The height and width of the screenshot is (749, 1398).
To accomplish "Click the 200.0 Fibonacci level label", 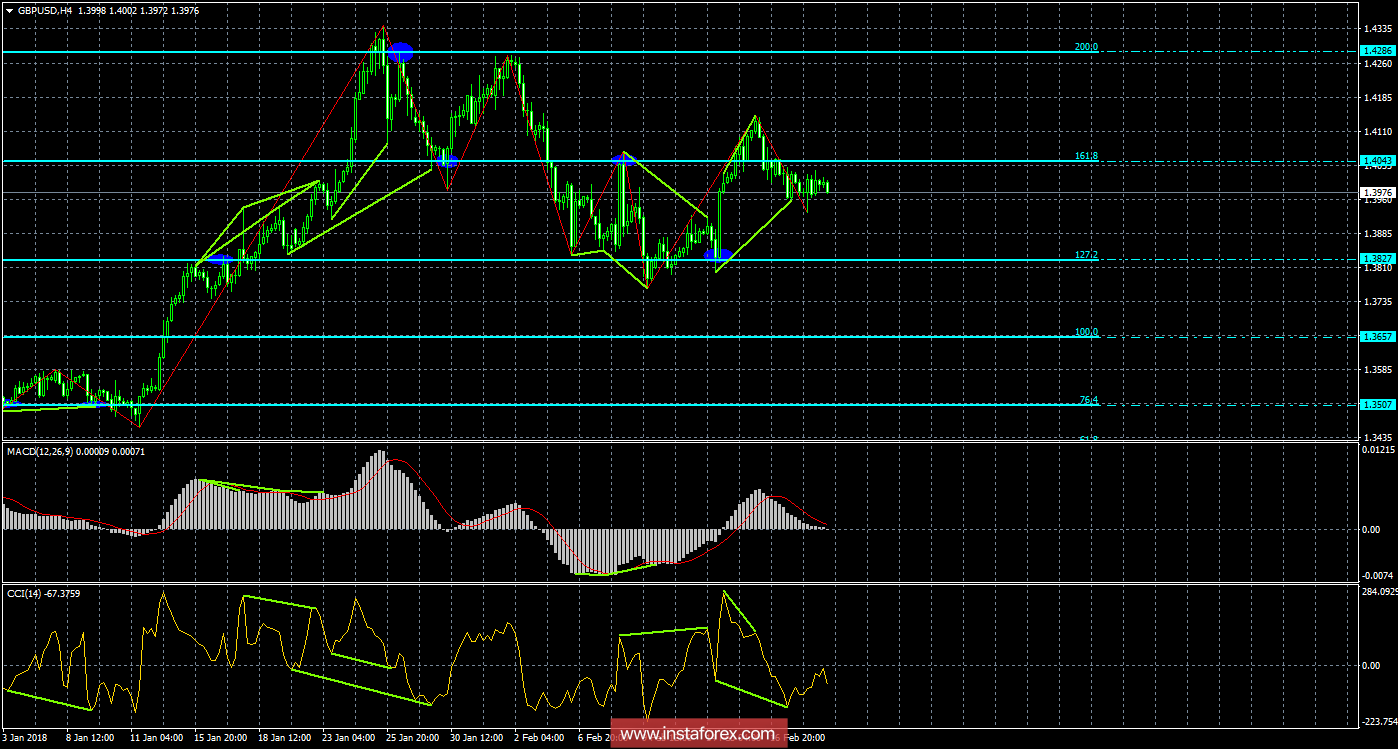I will (1085, 46).
